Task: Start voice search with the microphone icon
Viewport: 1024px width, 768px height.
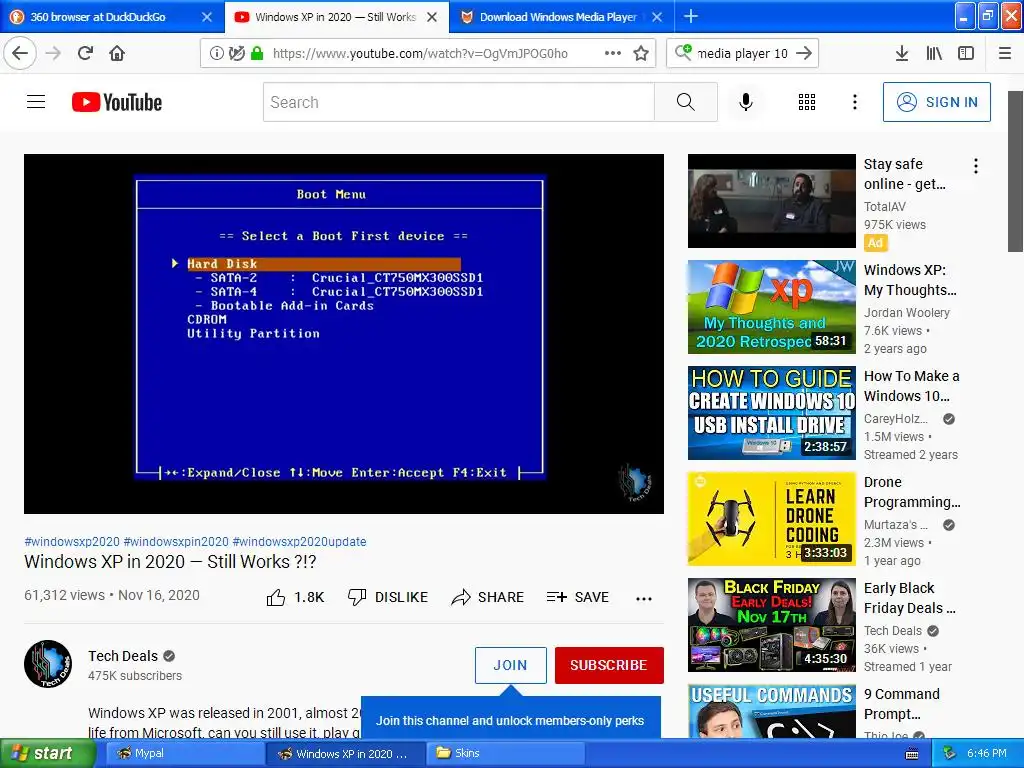Action: coord(746,102)
